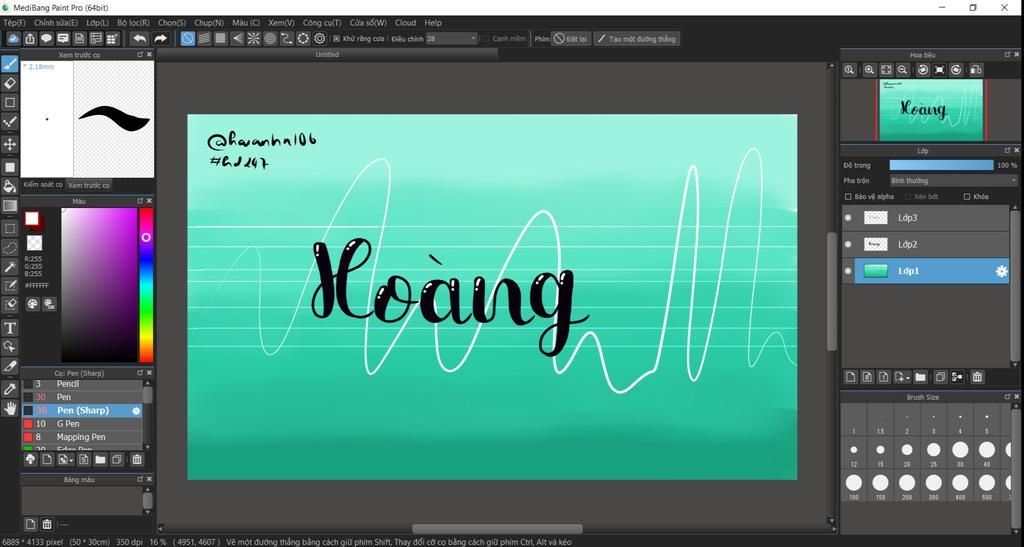Hide the Lớp3 layer
Image resolution: width=1024 pixels, height=547 pixels.
[848, 218]
